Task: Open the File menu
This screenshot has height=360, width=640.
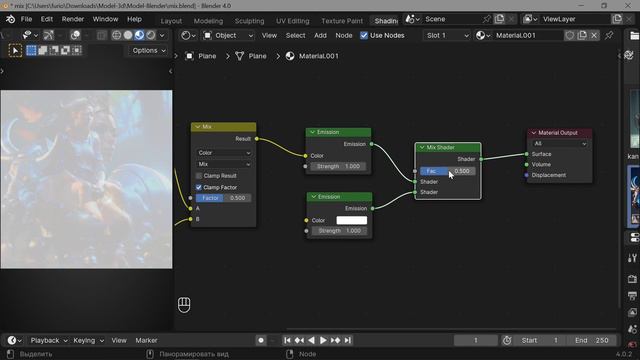Action: (26, 19)
